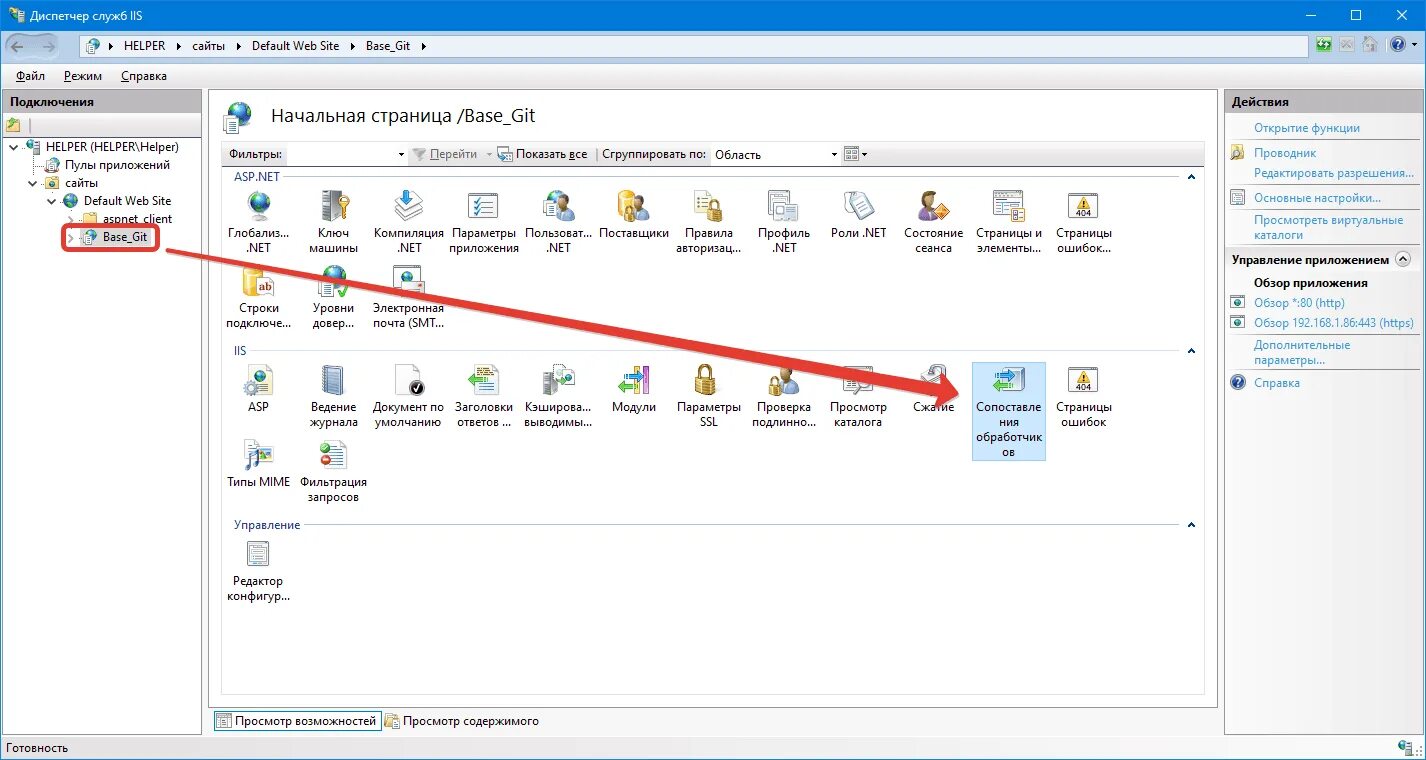The width and height of the screenshot is (1426, 760).
Task: Open the view mode dropdown button
Action: coord(855,154)
